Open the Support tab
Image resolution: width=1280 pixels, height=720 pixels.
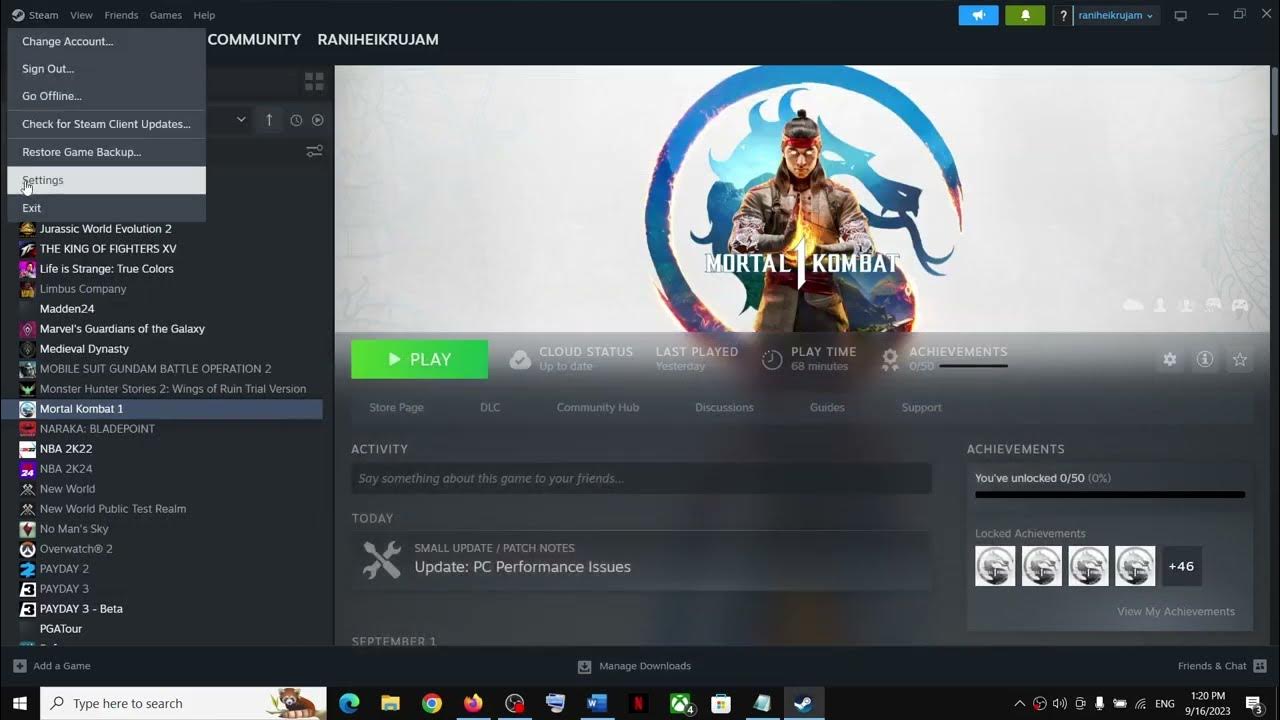[x=922, y=408]
